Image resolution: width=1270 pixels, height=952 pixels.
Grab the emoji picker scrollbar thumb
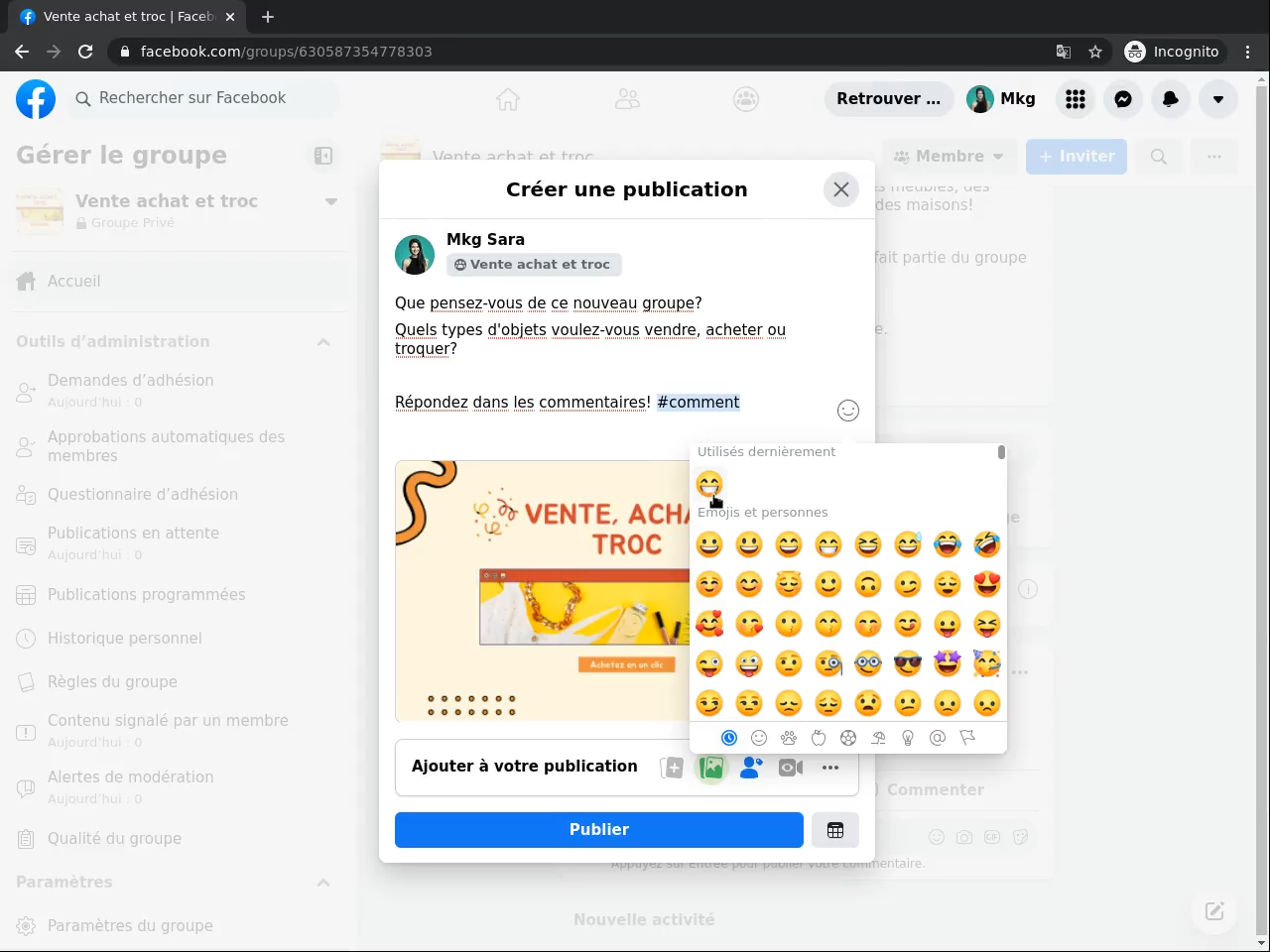pyautogui.click(x=1001, y=452)
